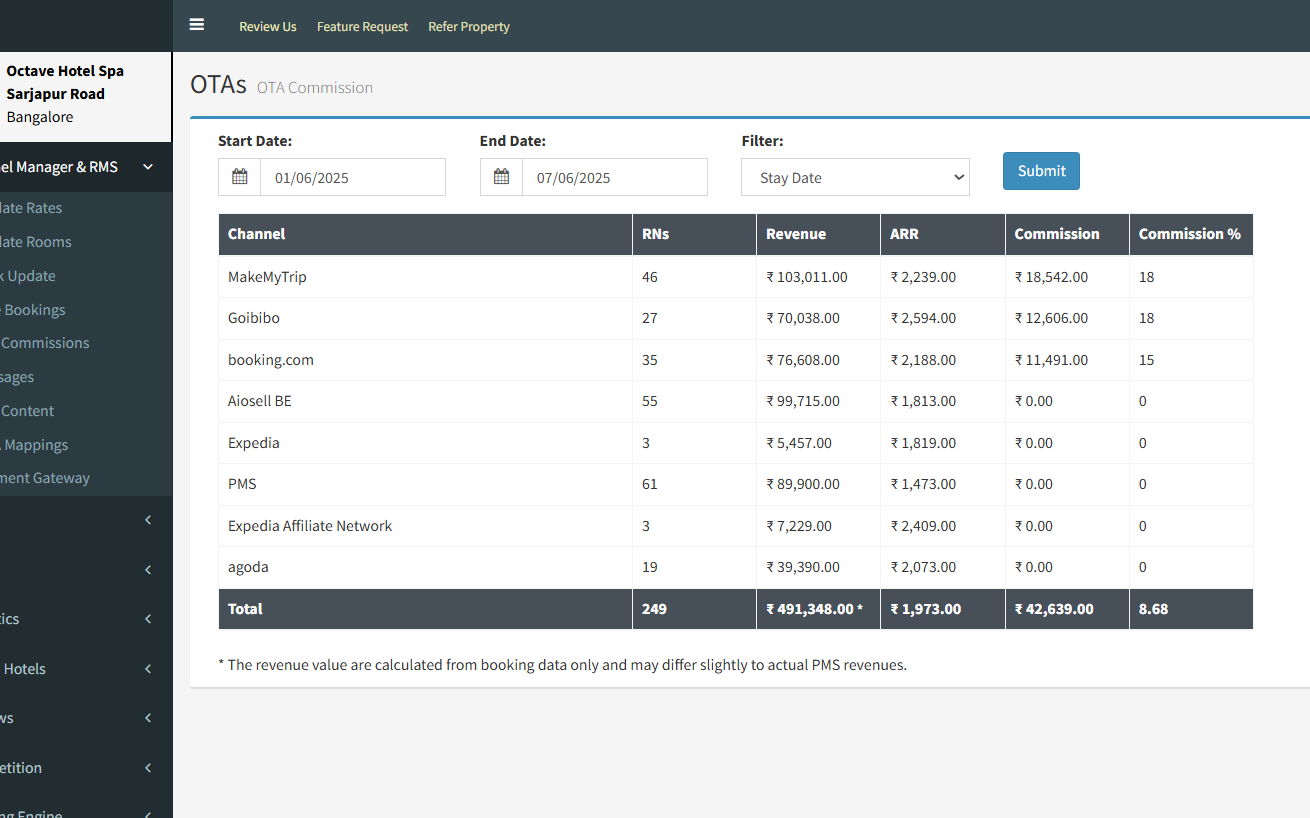The image size is (1310, 818).
Task: Open the Review Us link
Action: click(267, 27)
